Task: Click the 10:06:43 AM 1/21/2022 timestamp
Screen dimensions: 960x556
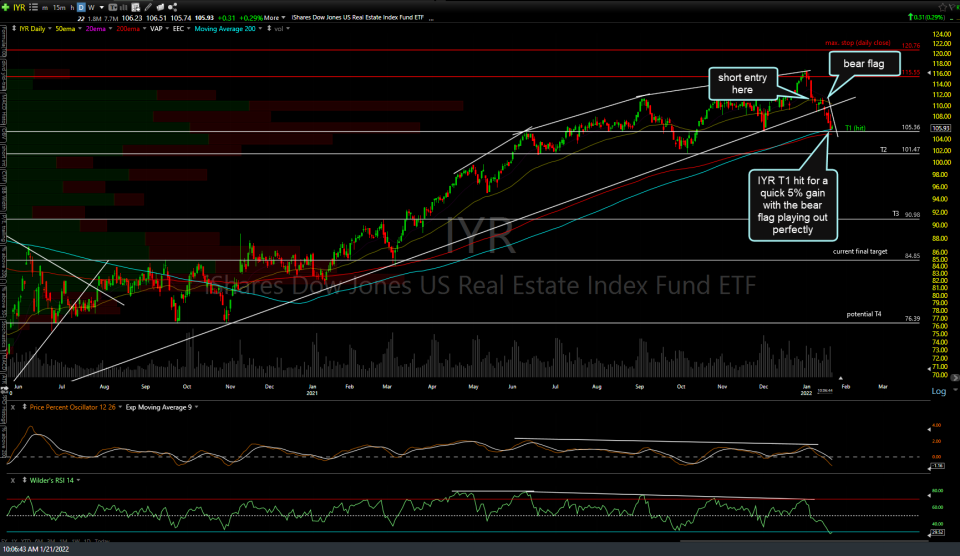Action: [x=36, y=549]
